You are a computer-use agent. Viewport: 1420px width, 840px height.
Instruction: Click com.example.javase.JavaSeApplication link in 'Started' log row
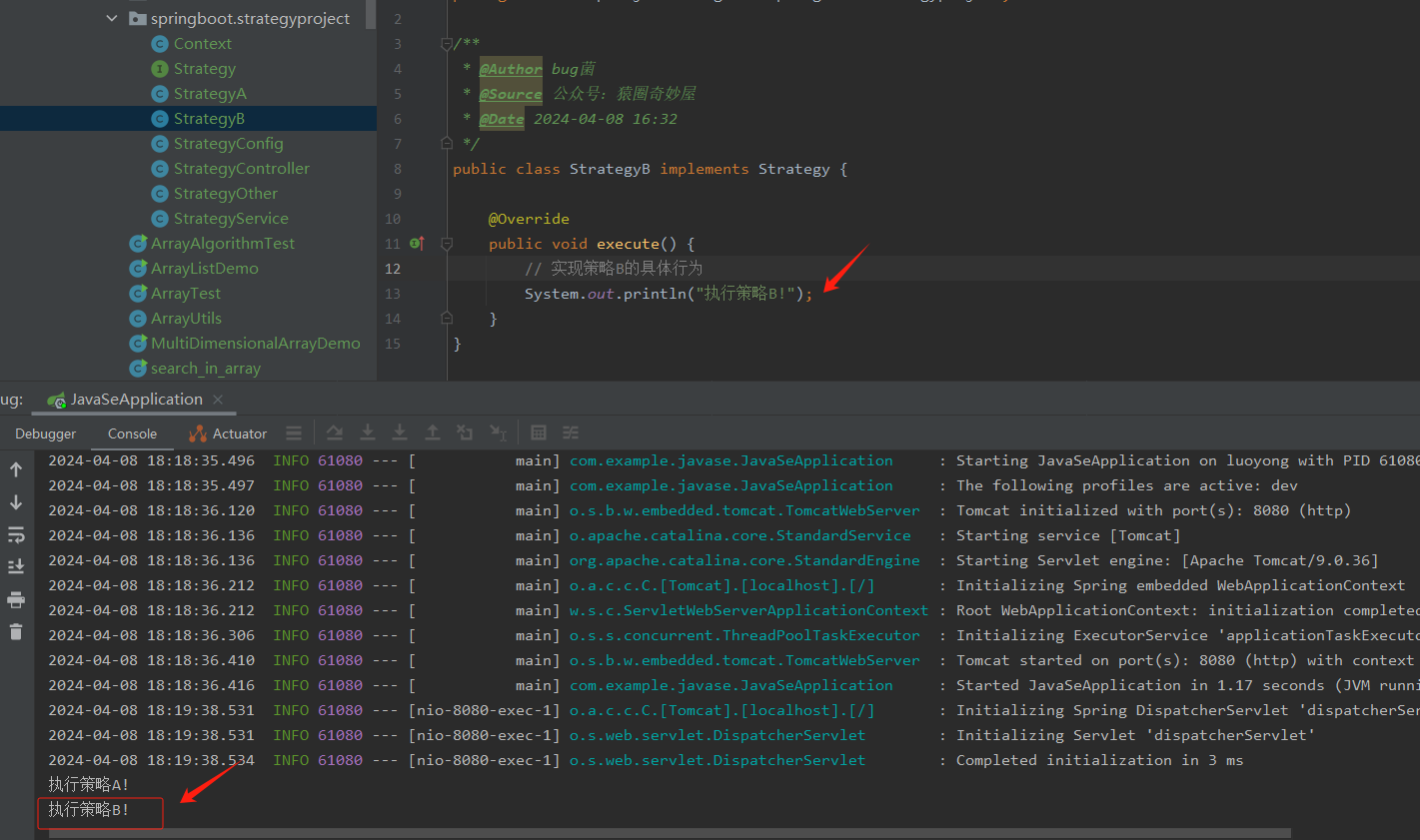pyautogui.click(x=731, y=685)
